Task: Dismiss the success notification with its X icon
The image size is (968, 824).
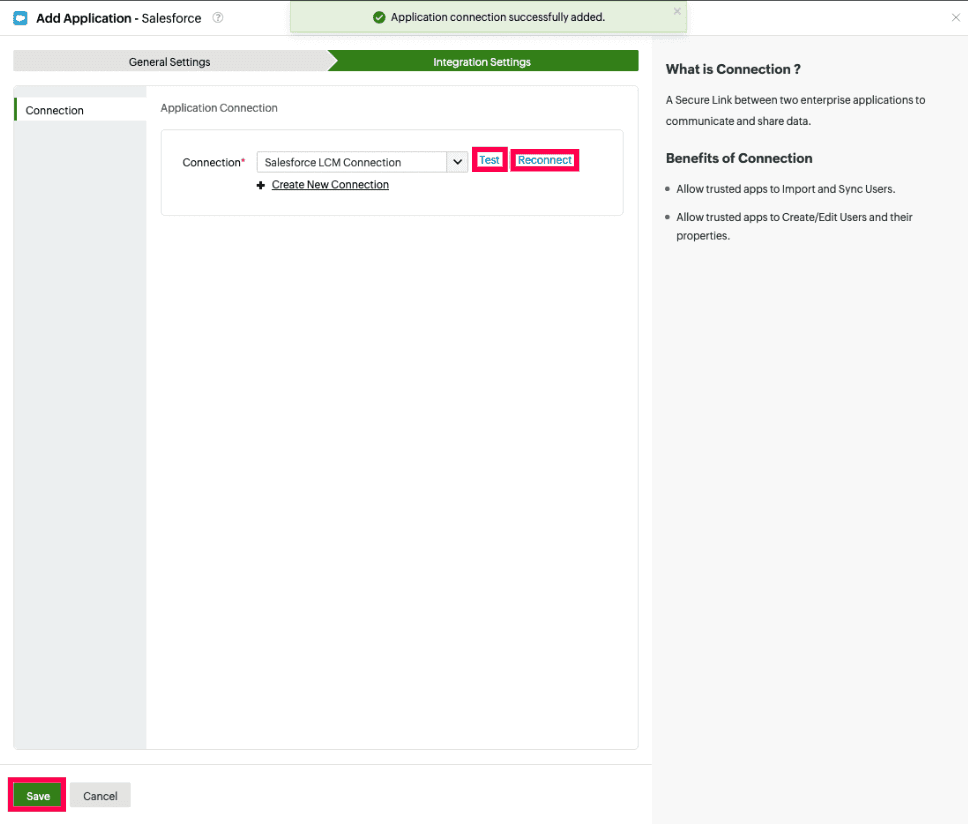Action: tap(677, 11)
